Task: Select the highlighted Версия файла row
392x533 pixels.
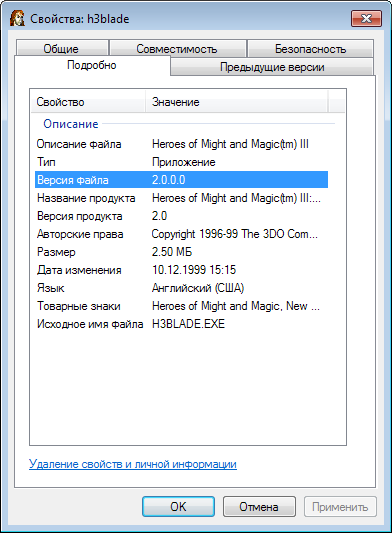Action: [x=182, y=179]
